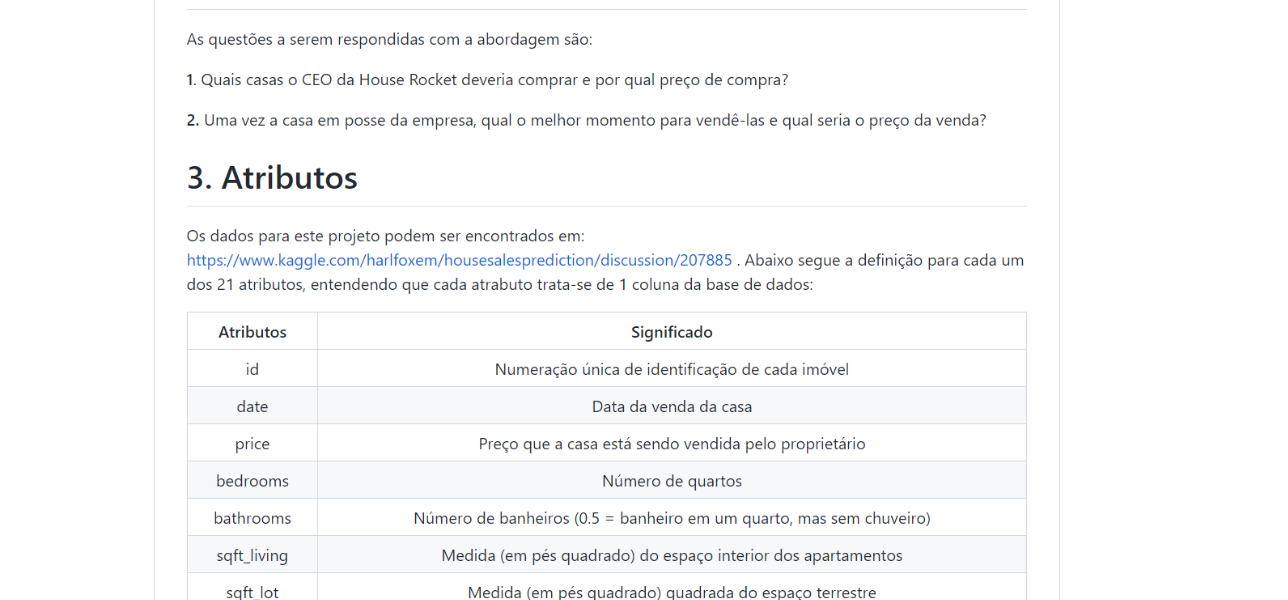Image resolution: width=1288 pixels, height=600 pixels.
Task: Click the bathrooms description about banheiros
Action: click(672, 518)
